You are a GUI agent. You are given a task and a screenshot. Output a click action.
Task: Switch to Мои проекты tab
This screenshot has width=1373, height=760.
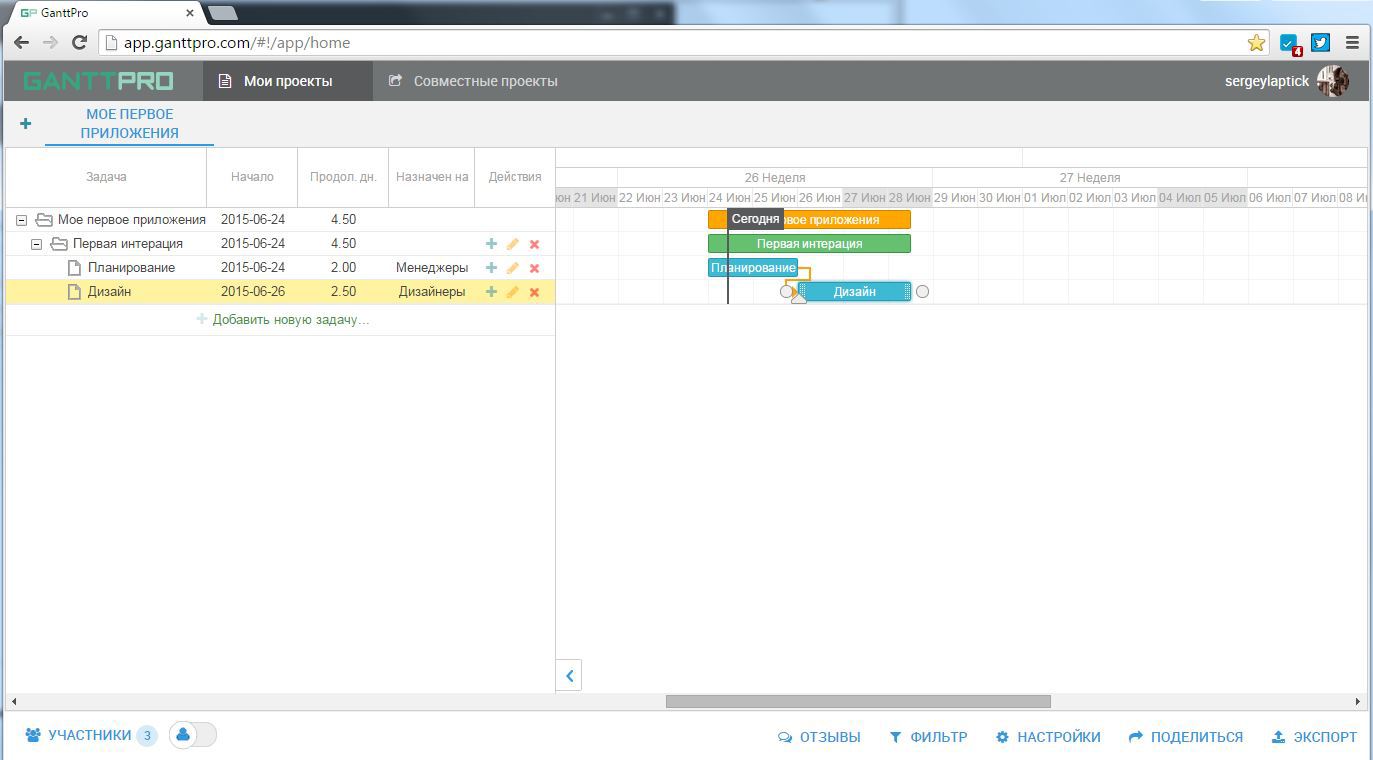[x=288, y=81]
